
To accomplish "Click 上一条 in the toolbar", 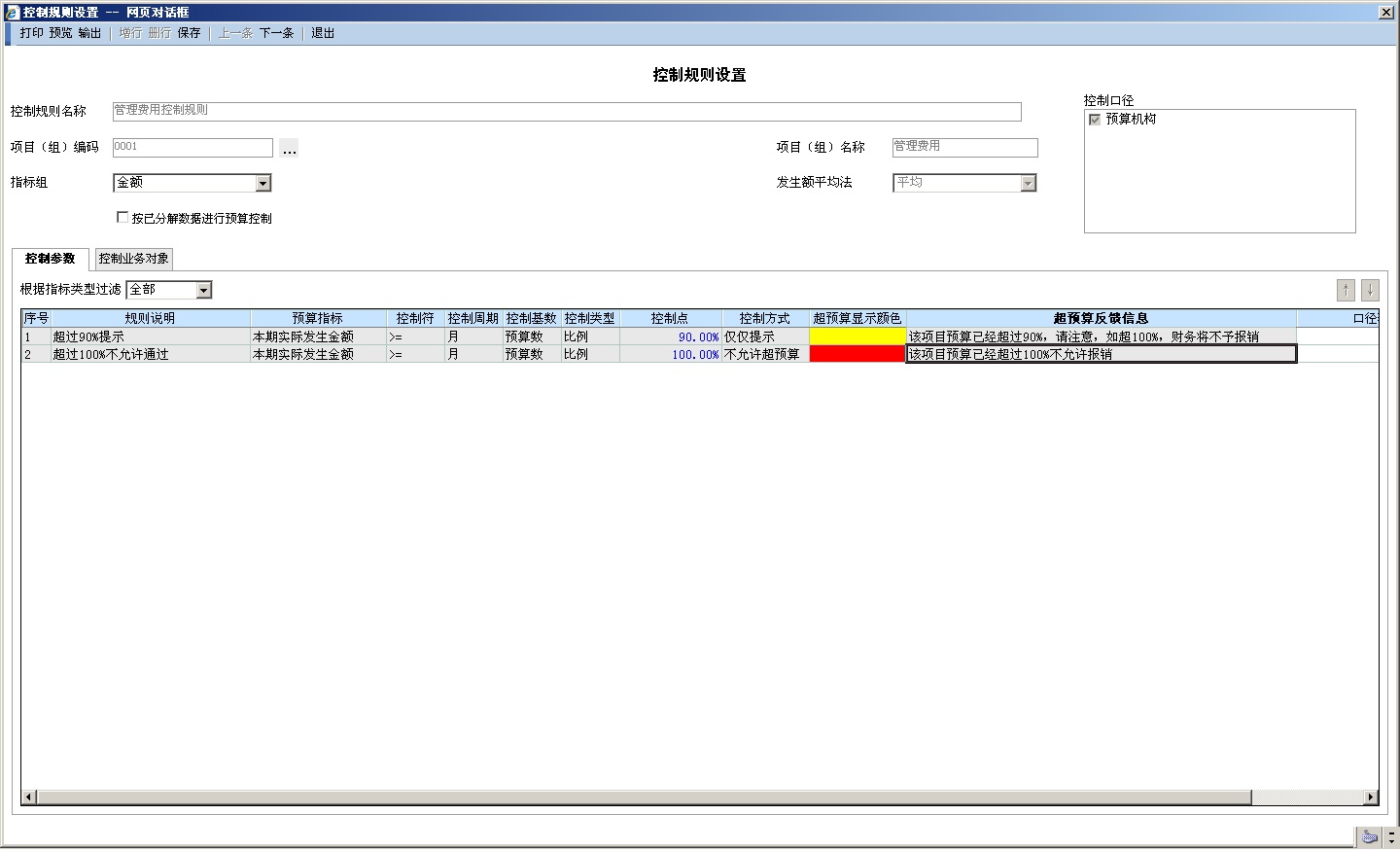I will point(235,33).
